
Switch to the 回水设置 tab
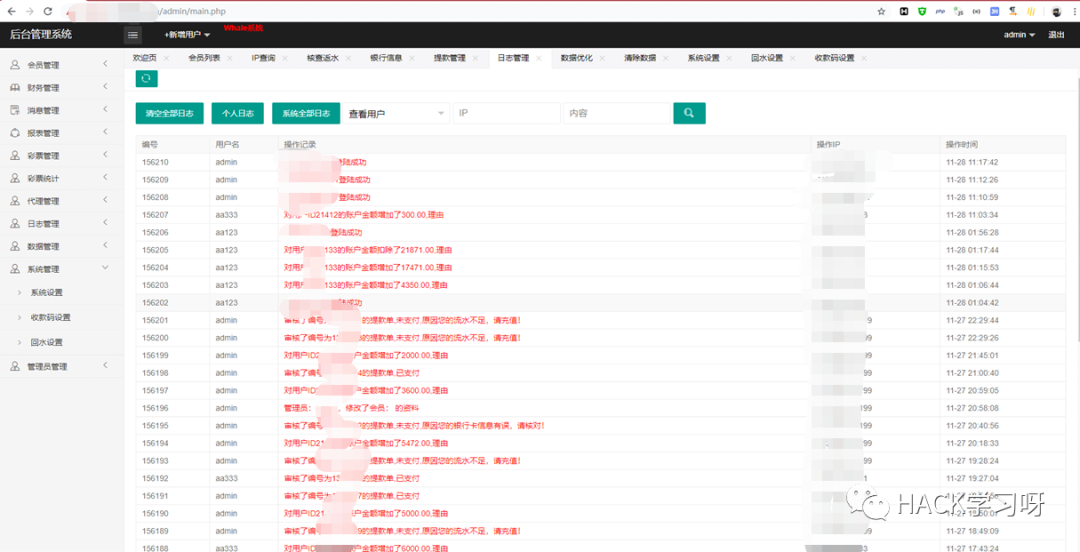pos(767,59)
